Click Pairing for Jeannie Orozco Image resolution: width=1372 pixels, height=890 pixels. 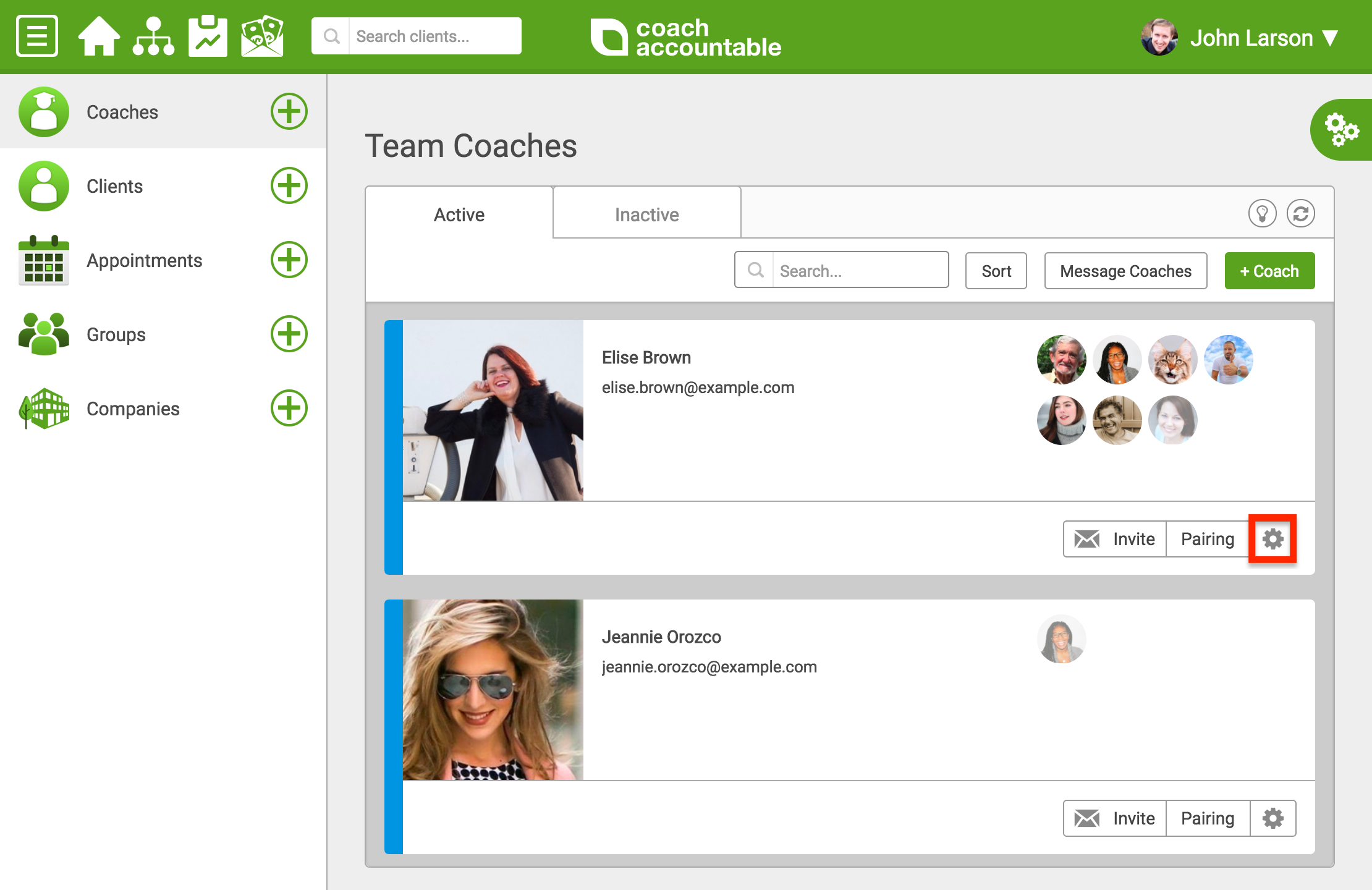[1208, 818]
